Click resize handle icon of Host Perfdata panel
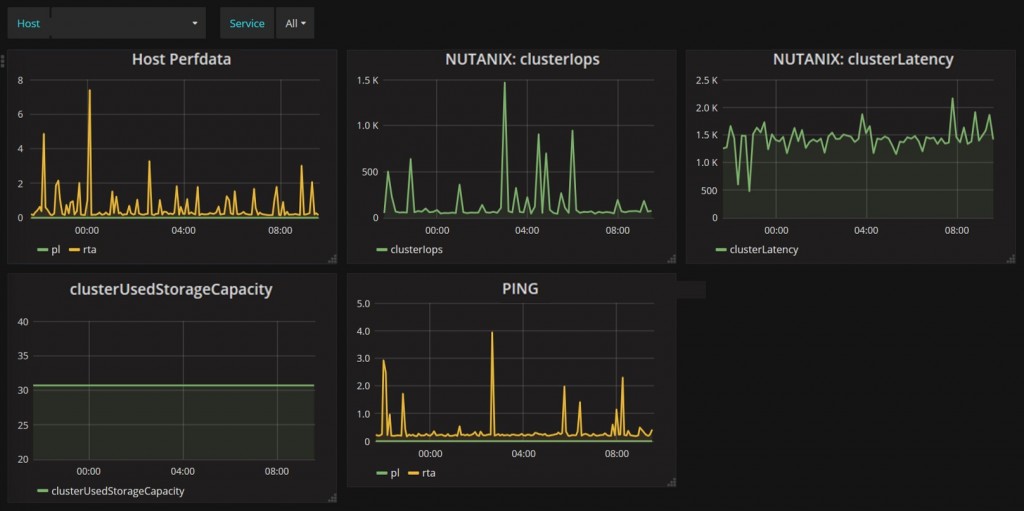The width and height of the screenshot is (1024, 511). coord(332,259)
